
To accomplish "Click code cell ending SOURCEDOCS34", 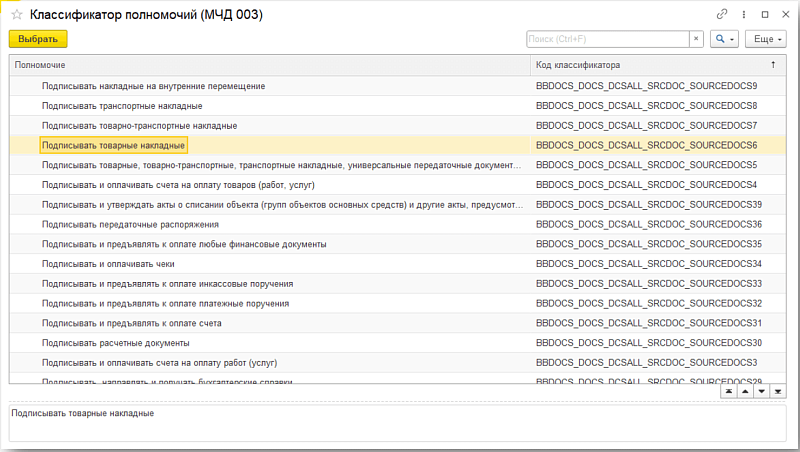I will coord(658,264).
